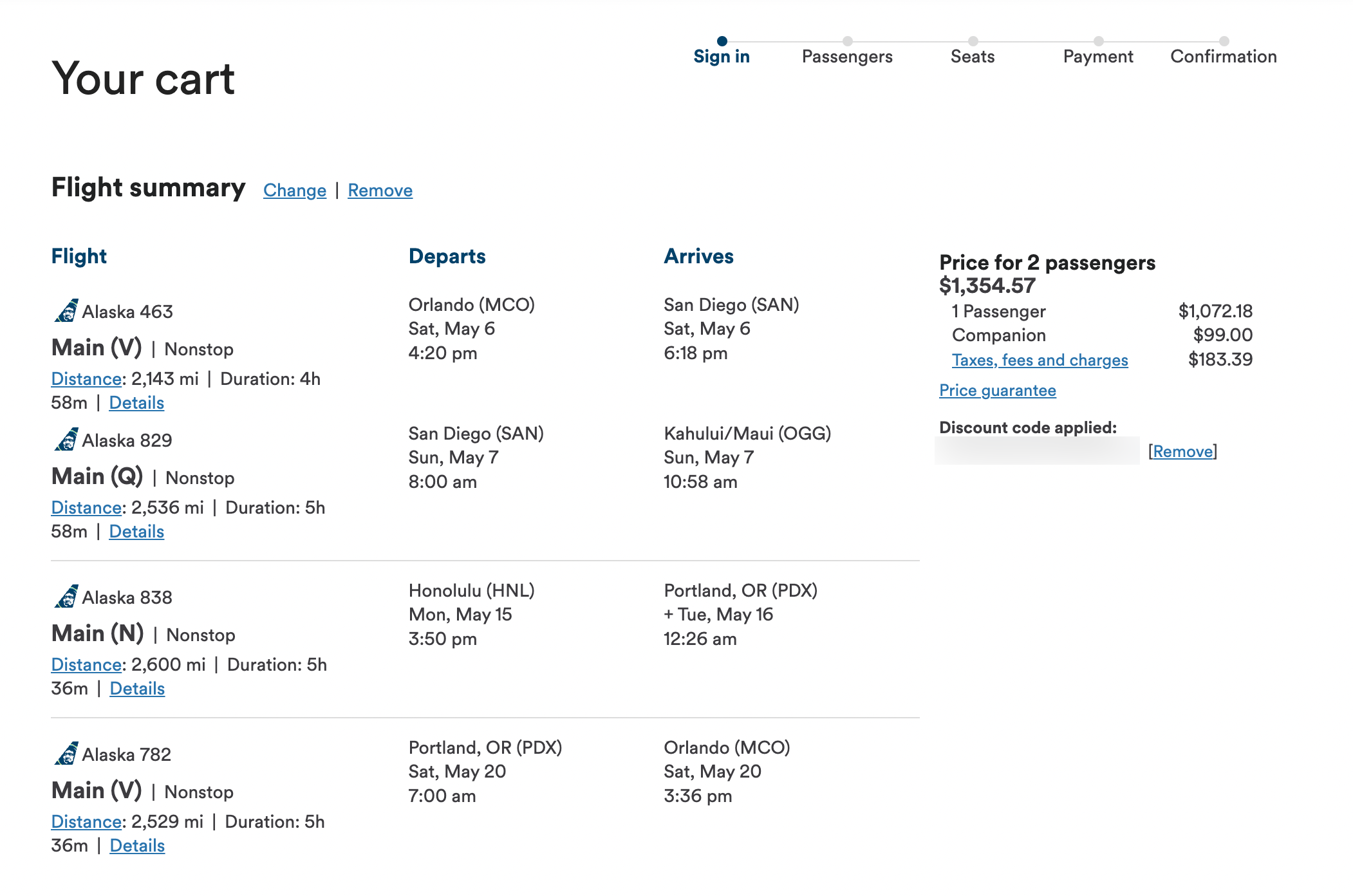The width and height of the screenshot is (1353, 896).
Task: Open Taxes, fees and charges link
Action: coord(1040,360)
